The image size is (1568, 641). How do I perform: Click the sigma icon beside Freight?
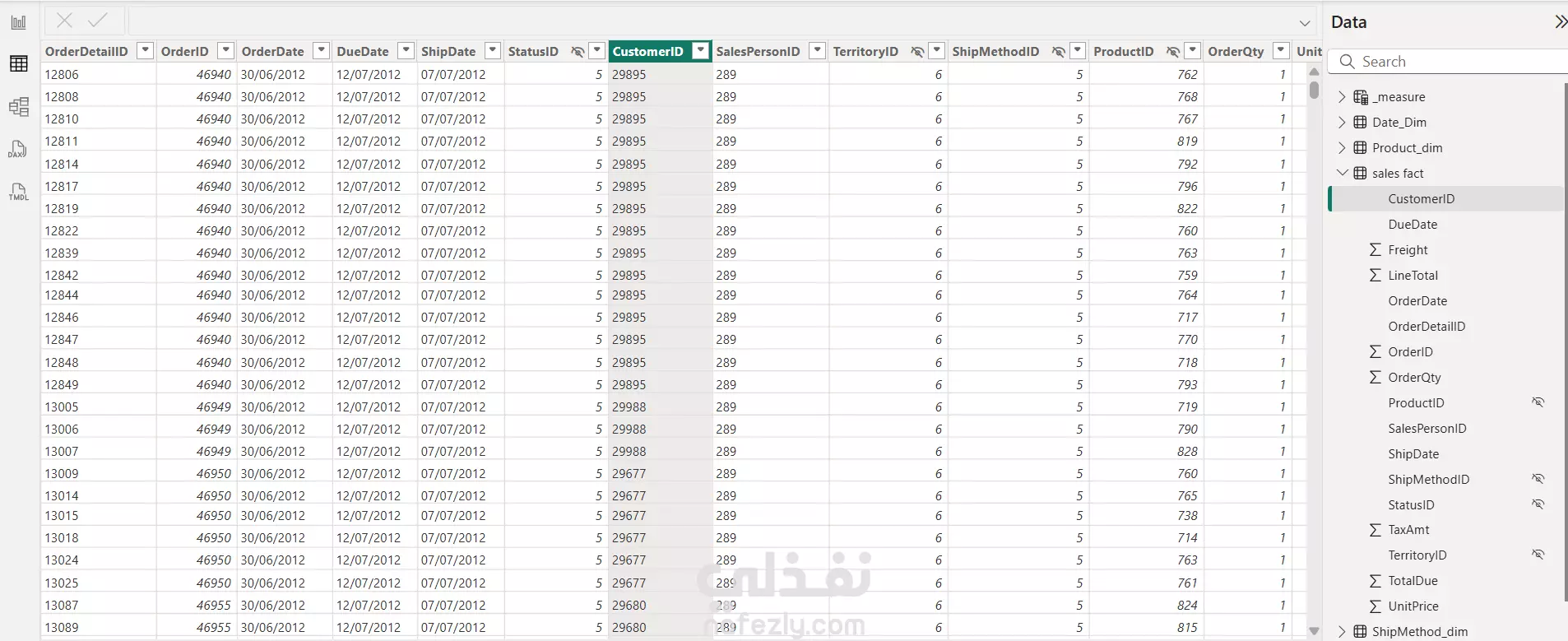coord(1375,249)
